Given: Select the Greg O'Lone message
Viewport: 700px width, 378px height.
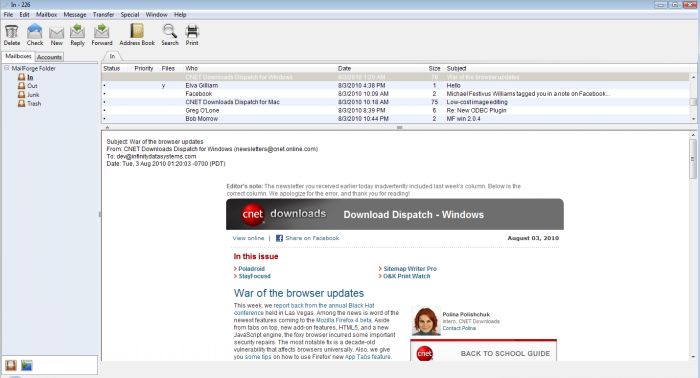Looking at the screenshot, I should pos(396,110).
